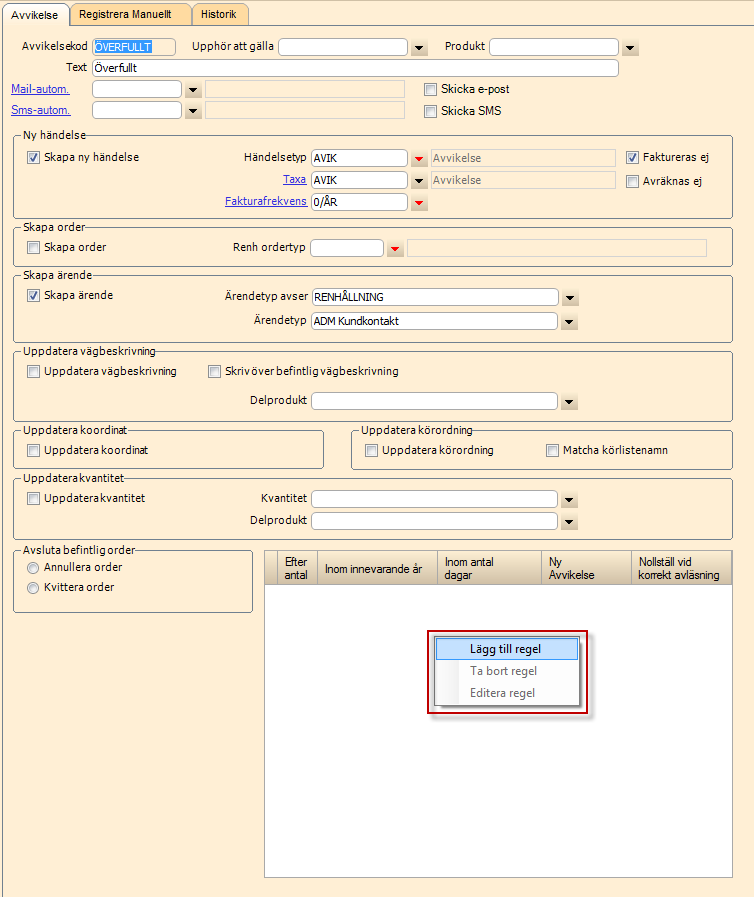Click the Inom innevarande år column header
The height and width of the screenshot is (897, 754).
377,568
